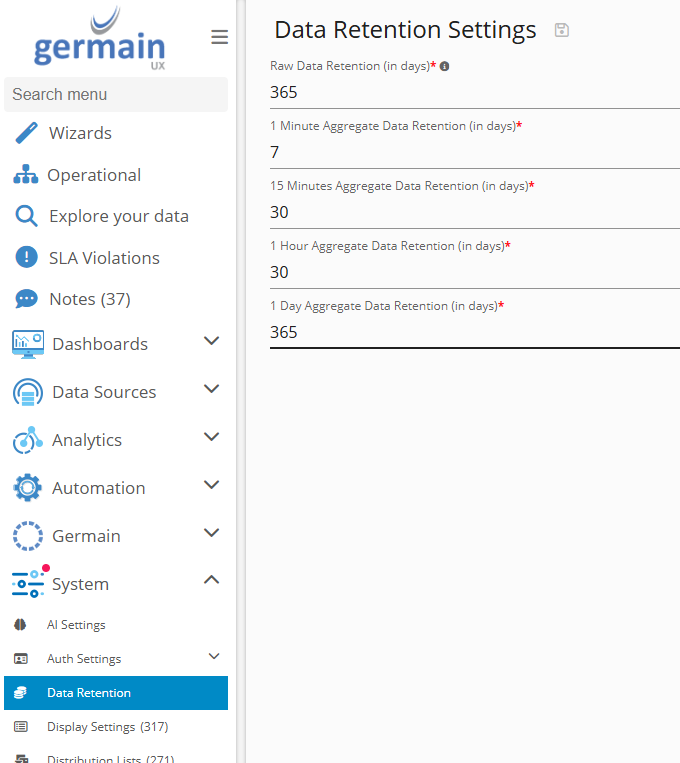
Task: Select Display Settings (317) in sidebar
Action: pos(107,727)
